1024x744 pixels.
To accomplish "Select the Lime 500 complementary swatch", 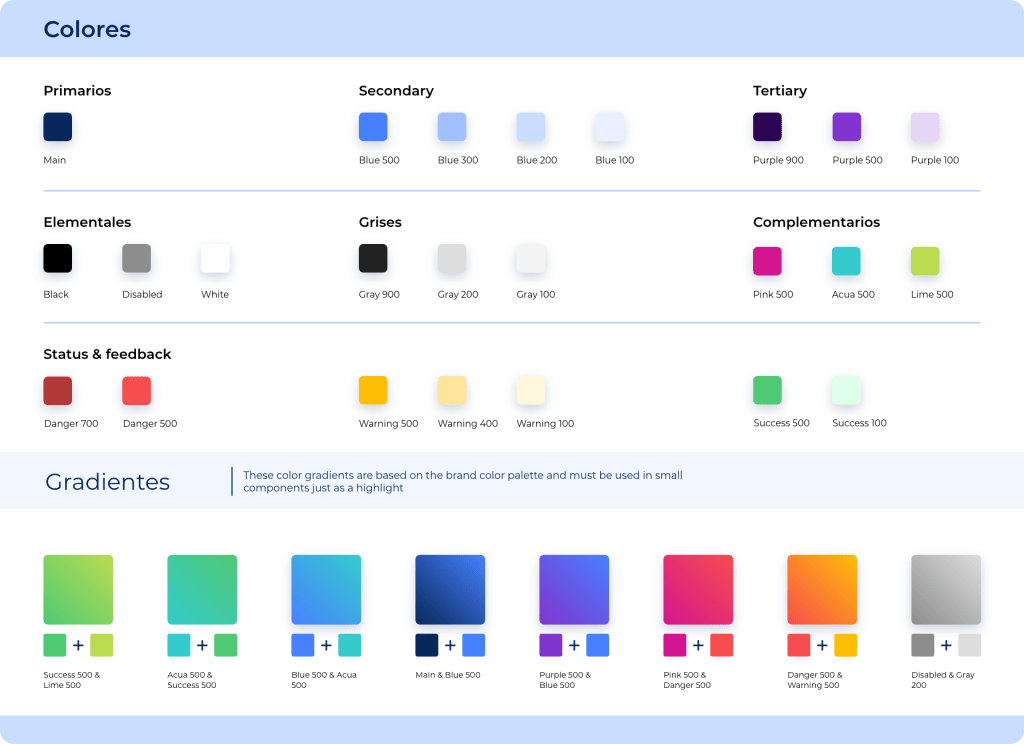I will tap(925, 261).
